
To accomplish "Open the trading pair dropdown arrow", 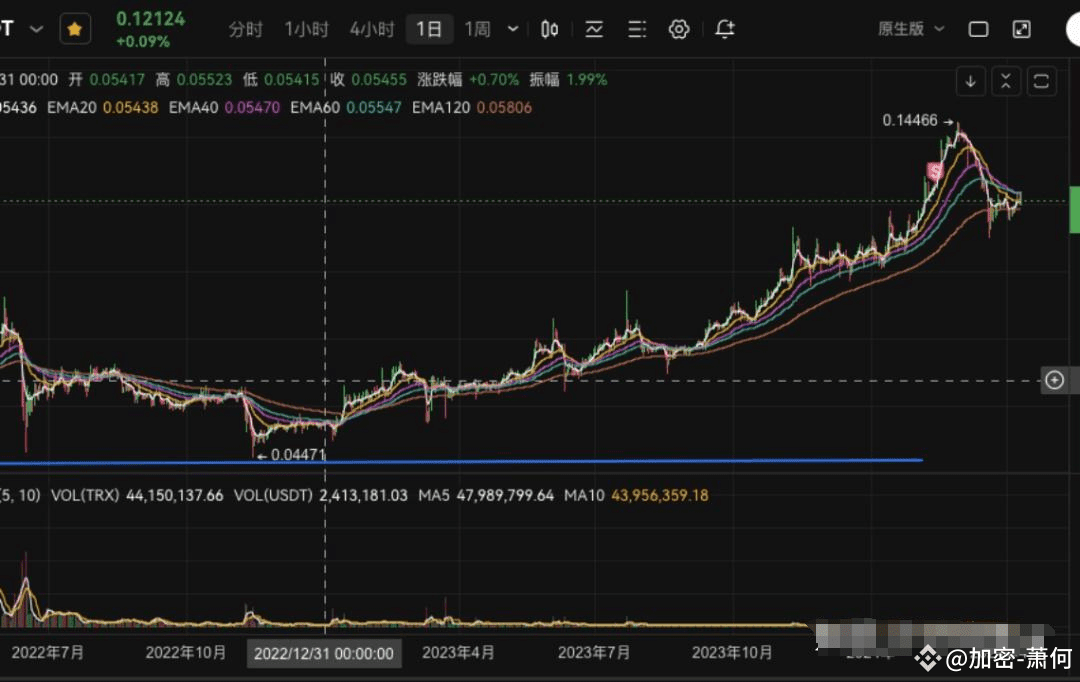I will tap(37, 29).
